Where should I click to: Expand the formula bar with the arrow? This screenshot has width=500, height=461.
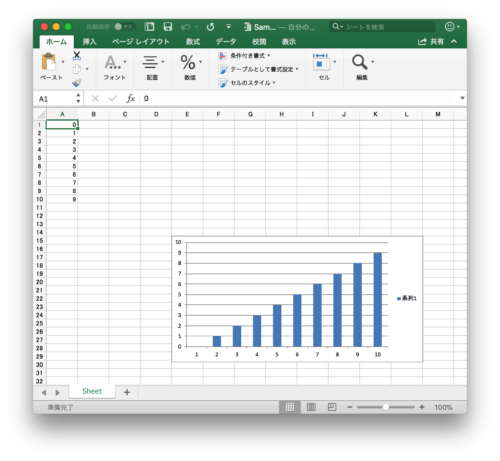pos(462,98)
